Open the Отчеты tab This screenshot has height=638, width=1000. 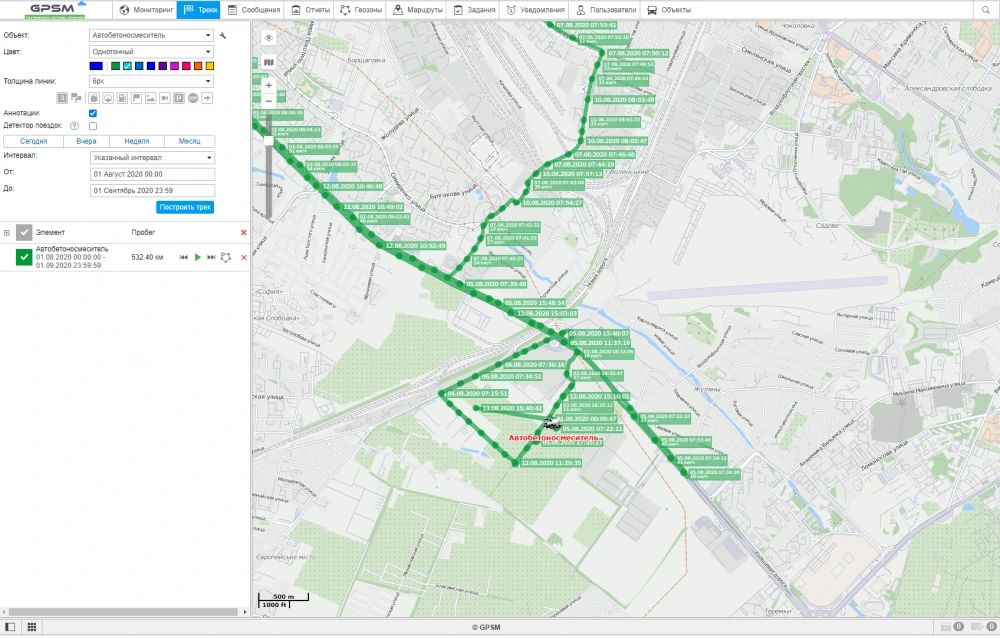pyautogui.click(x=312, y=10)
